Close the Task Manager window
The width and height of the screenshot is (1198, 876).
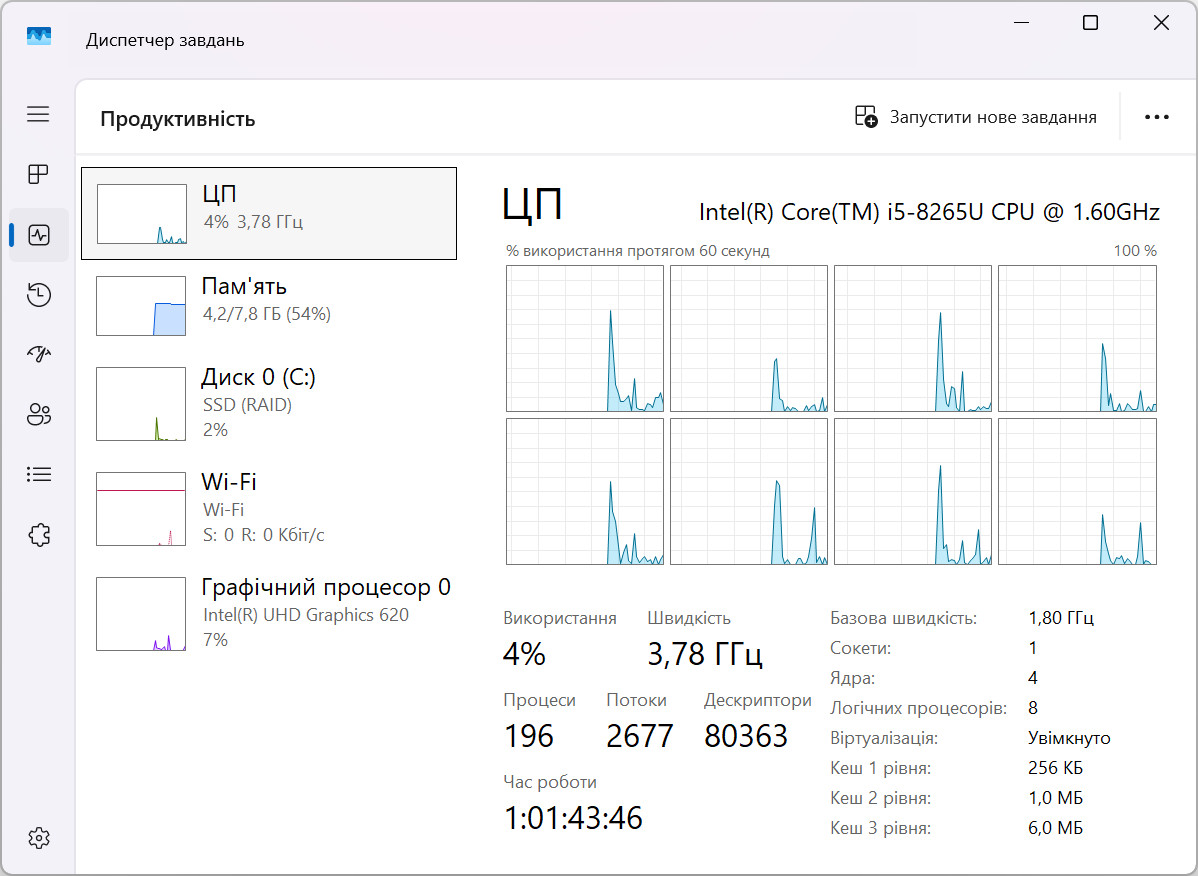point(1161,23)
